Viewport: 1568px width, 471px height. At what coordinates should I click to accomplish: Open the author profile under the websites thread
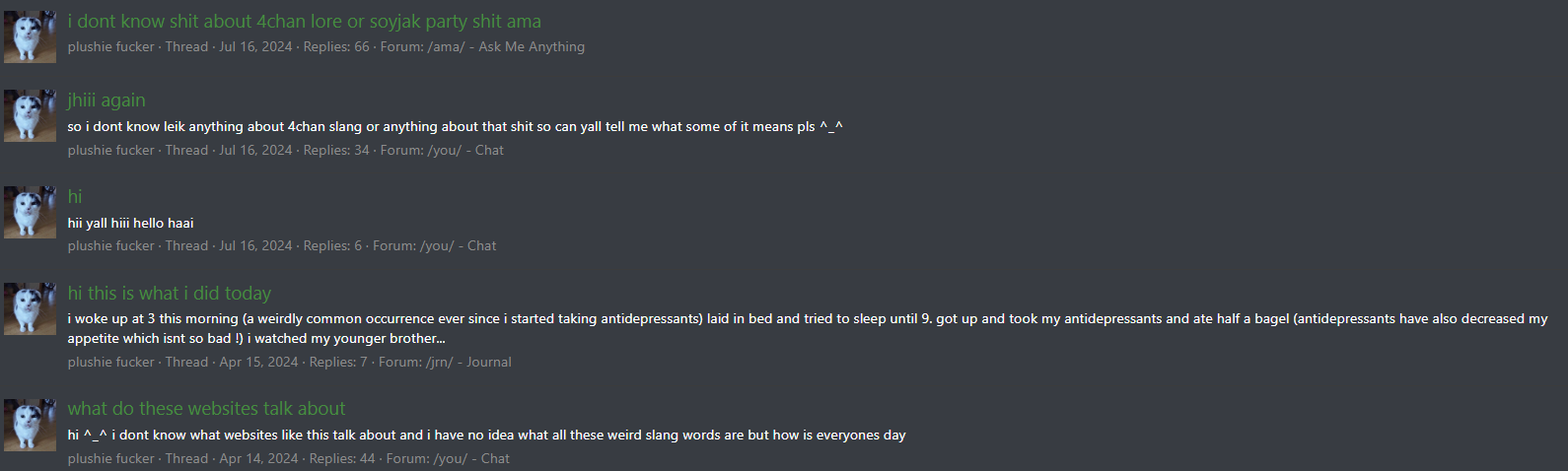click(x=110, y=459)
